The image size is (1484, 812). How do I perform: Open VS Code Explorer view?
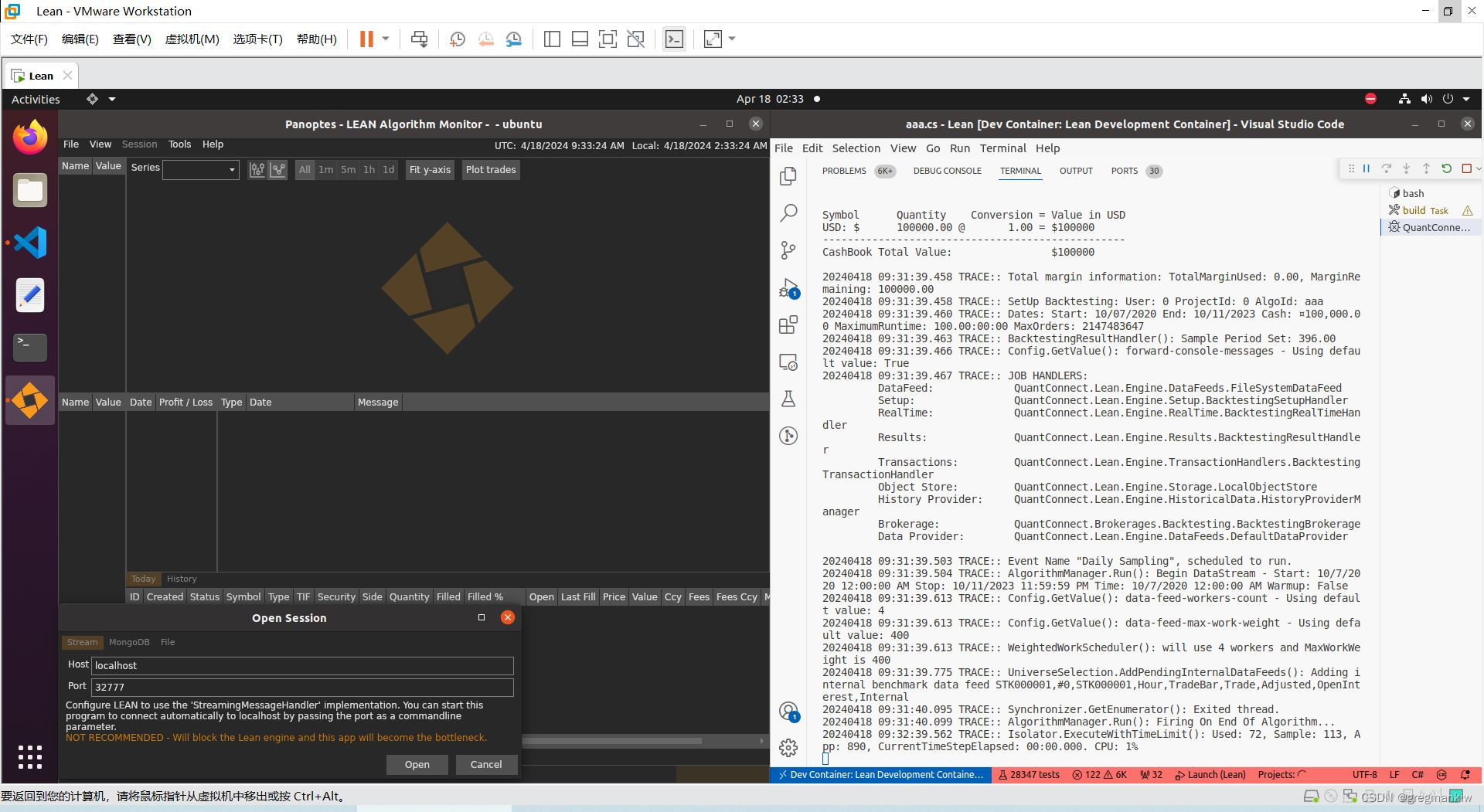[x=788, y=176]
